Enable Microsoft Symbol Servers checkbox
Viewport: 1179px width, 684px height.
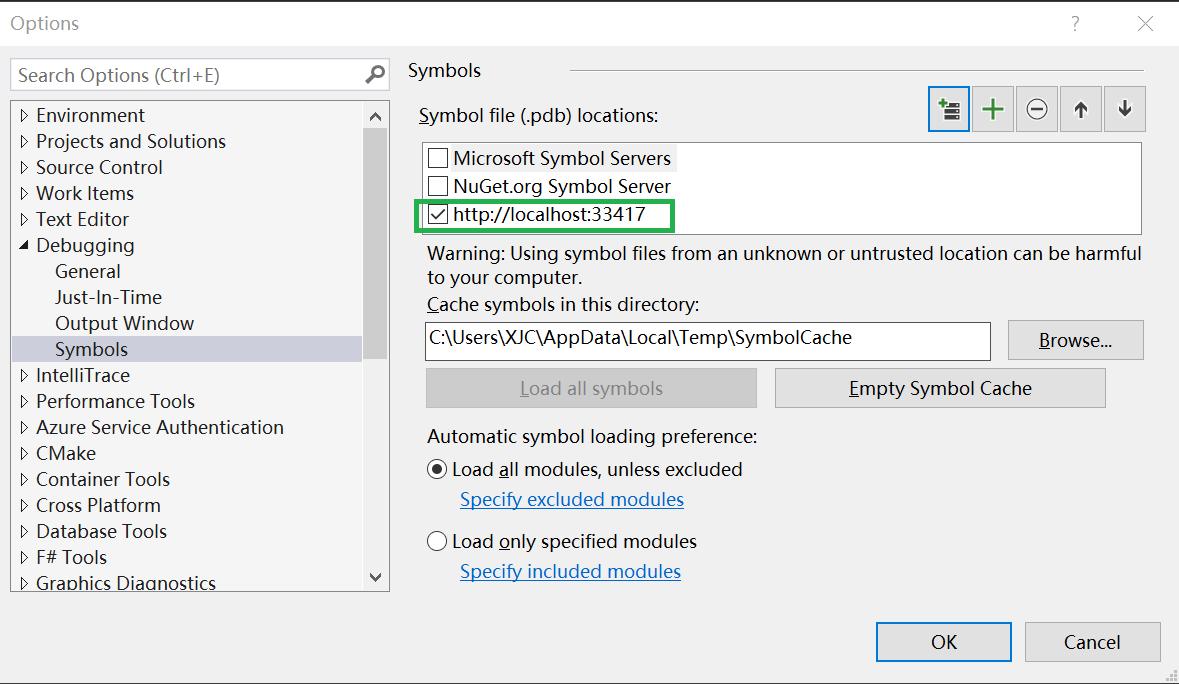tap(438, 158)
